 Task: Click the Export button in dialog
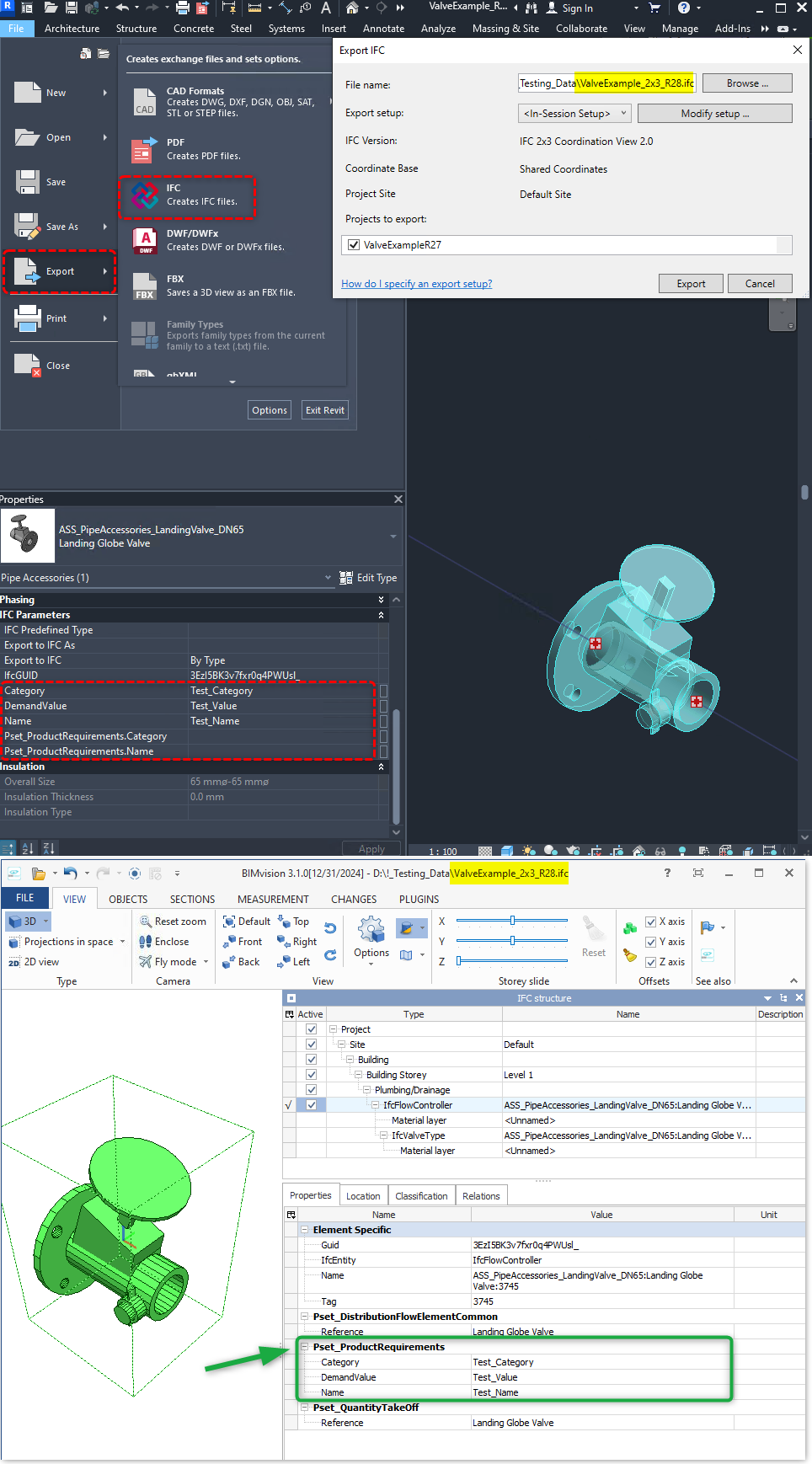click(x=691, y=284)
